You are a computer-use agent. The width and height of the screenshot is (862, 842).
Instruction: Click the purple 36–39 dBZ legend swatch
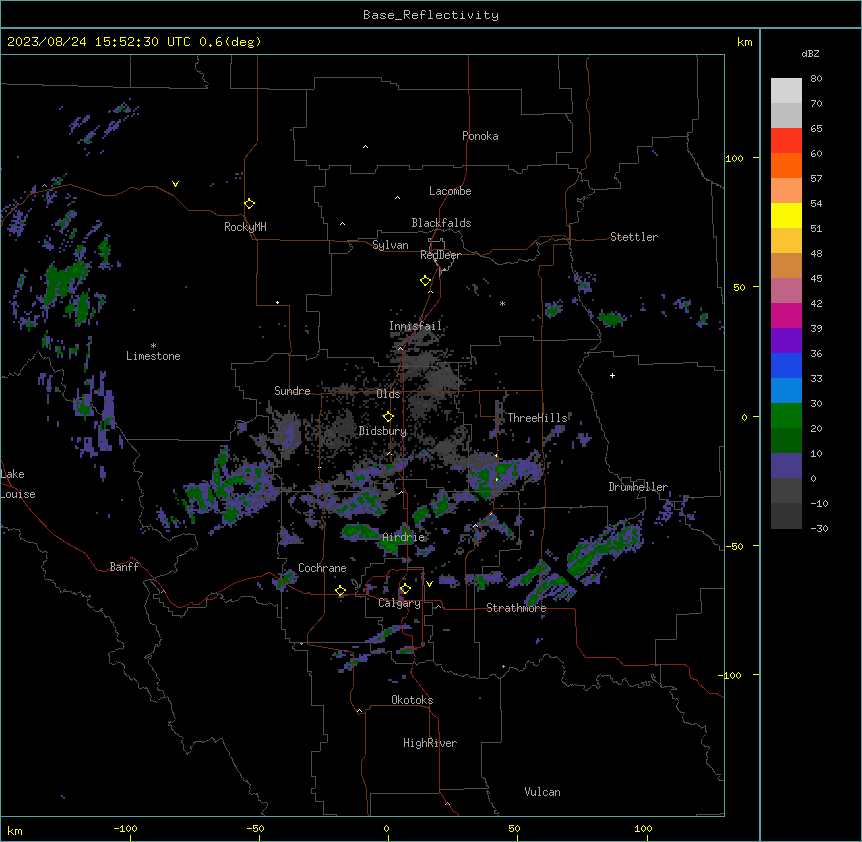coord(786,341)
